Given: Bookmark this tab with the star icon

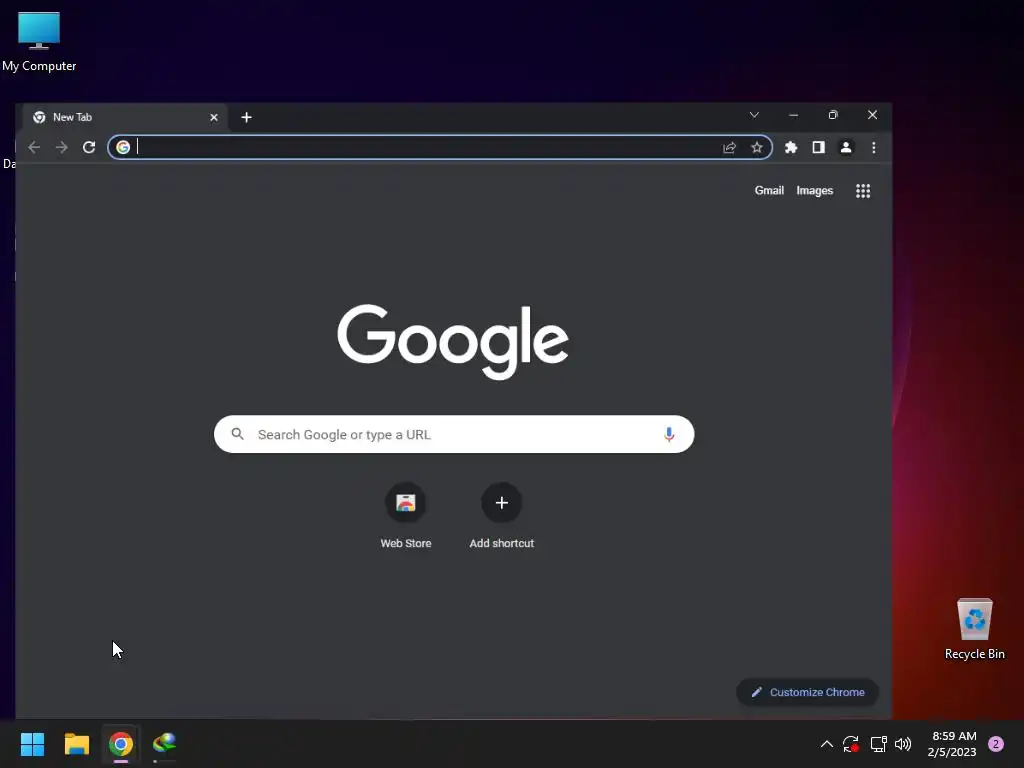Looking at the screenshot, I should [x=757, y=148].
